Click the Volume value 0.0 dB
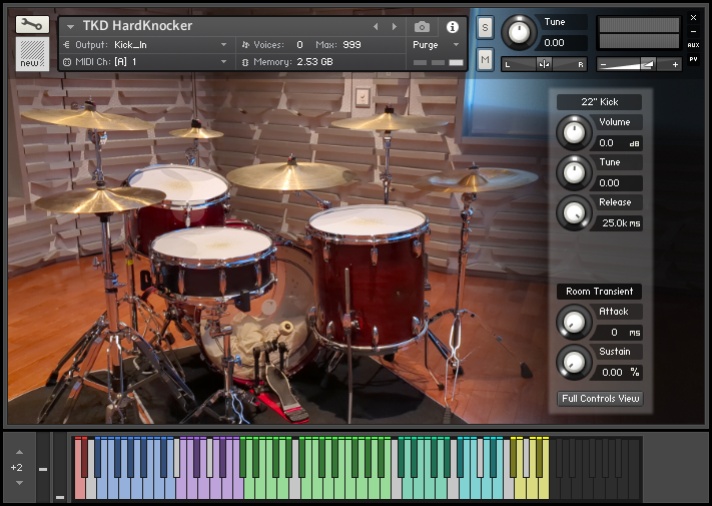This screenshot has height=506, width=712. (x=618, y=143)
